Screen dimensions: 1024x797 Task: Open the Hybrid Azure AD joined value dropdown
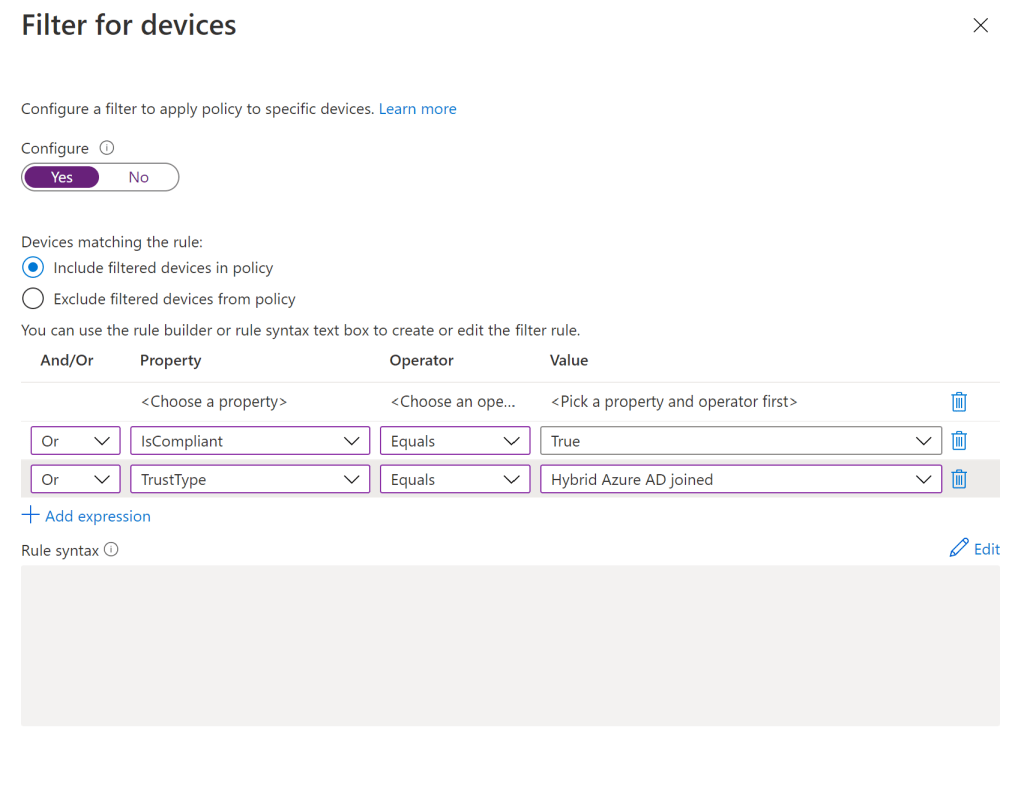[740, 480]
